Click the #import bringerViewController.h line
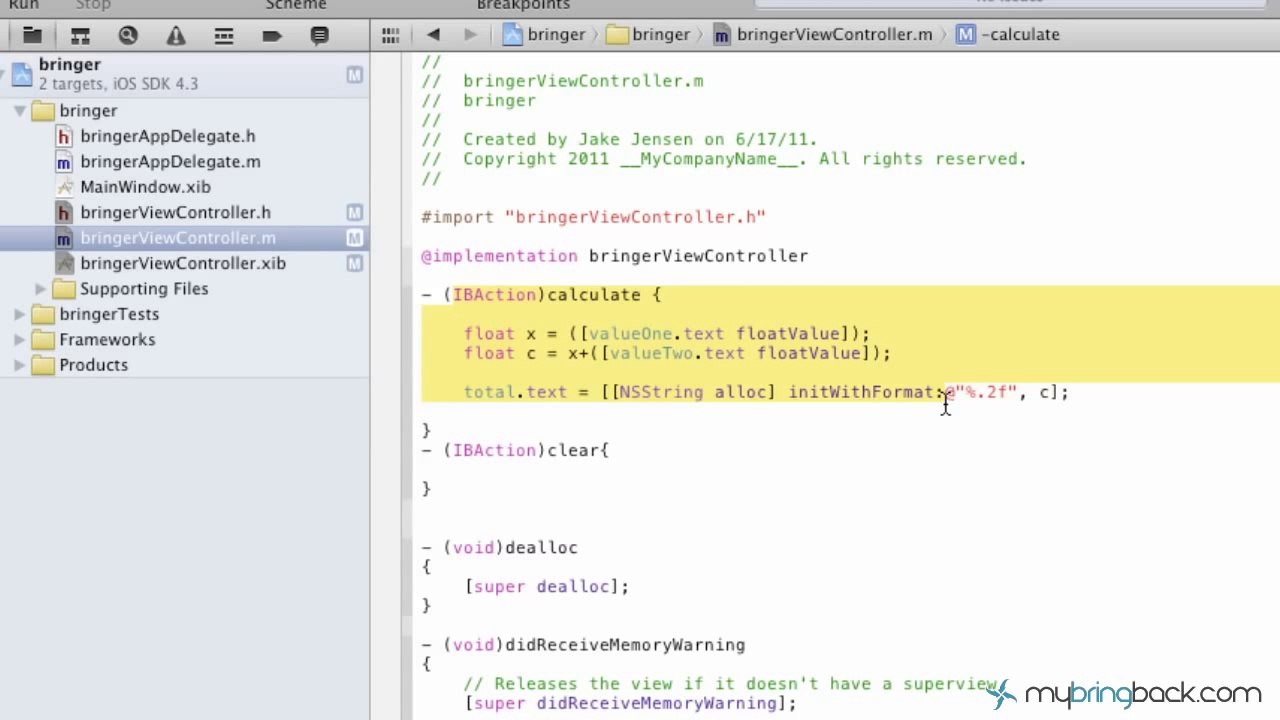The image size is (1280, 720). (593, 217)
